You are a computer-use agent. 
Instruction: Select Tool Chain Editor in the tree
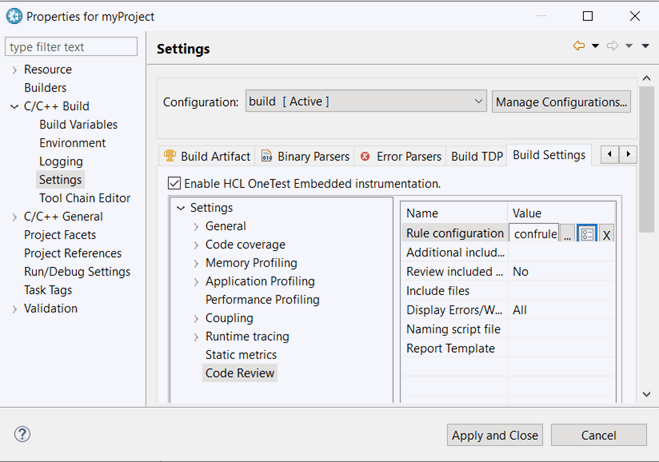tap(85, 198)
